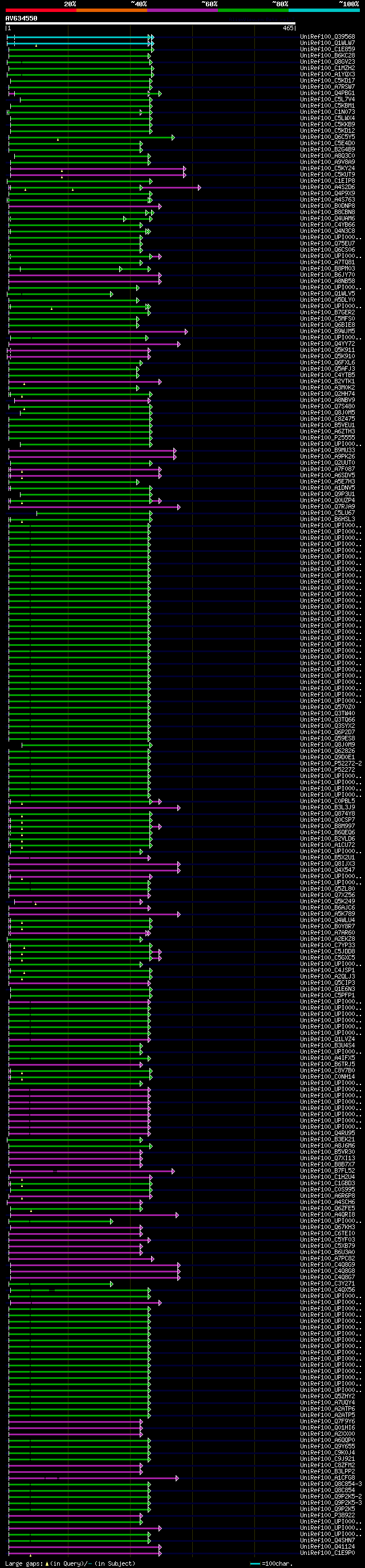Select the UniRef100_Q8GV23 label
The image size is (365, 1568).
click(x=327, y=62)
